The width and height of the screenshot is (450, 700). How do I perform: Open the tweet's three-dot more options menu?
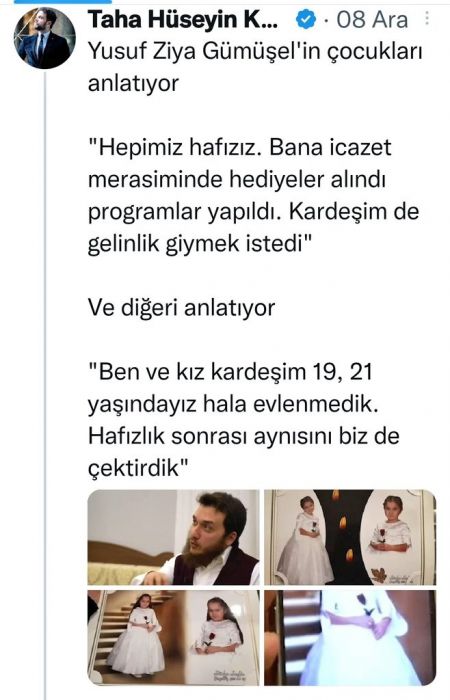pyautogui.click(x=427, y=18)
